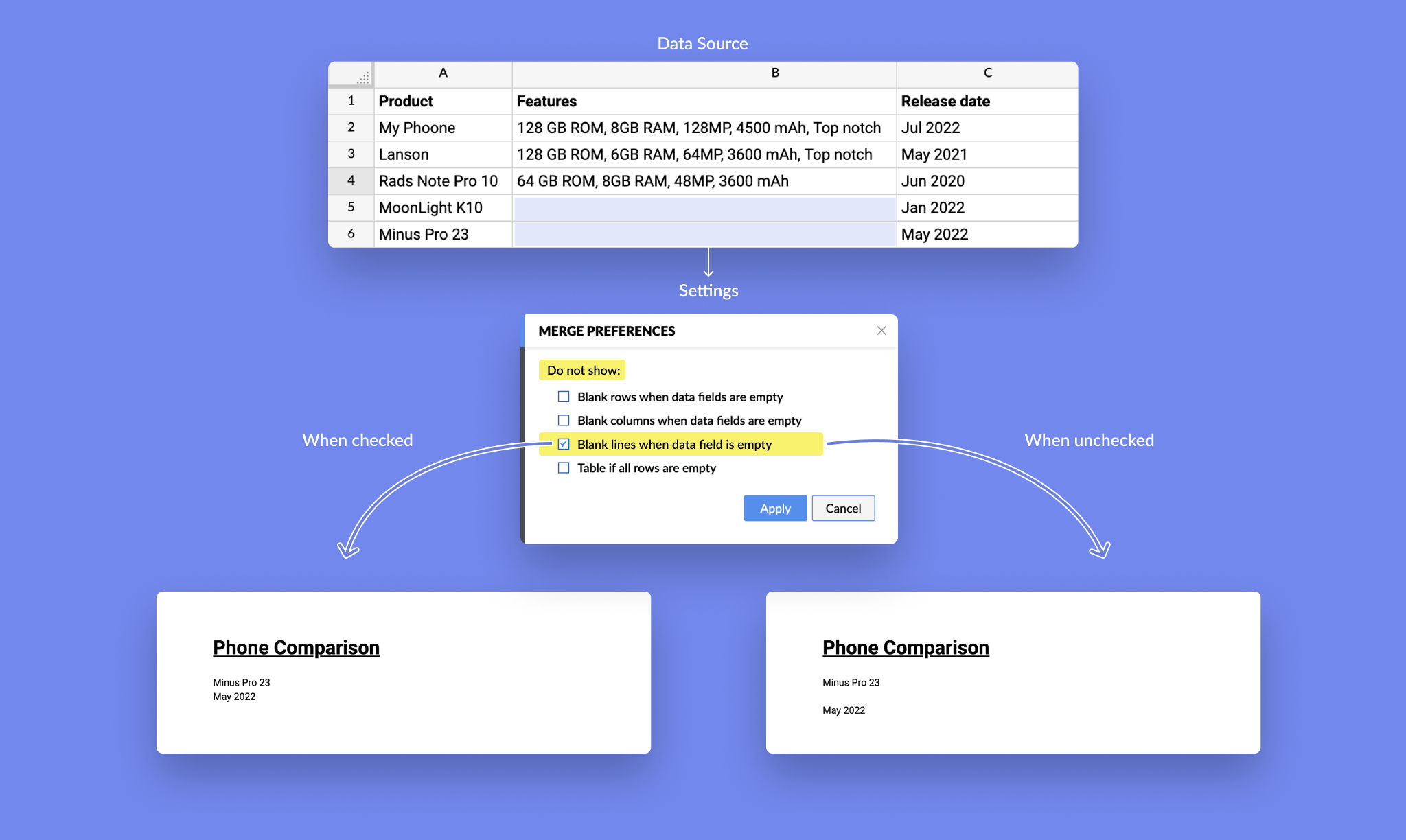The height and width of the screenshot is (840, 1406).
Task: Select row 4 header
Action: click(351, 180)
